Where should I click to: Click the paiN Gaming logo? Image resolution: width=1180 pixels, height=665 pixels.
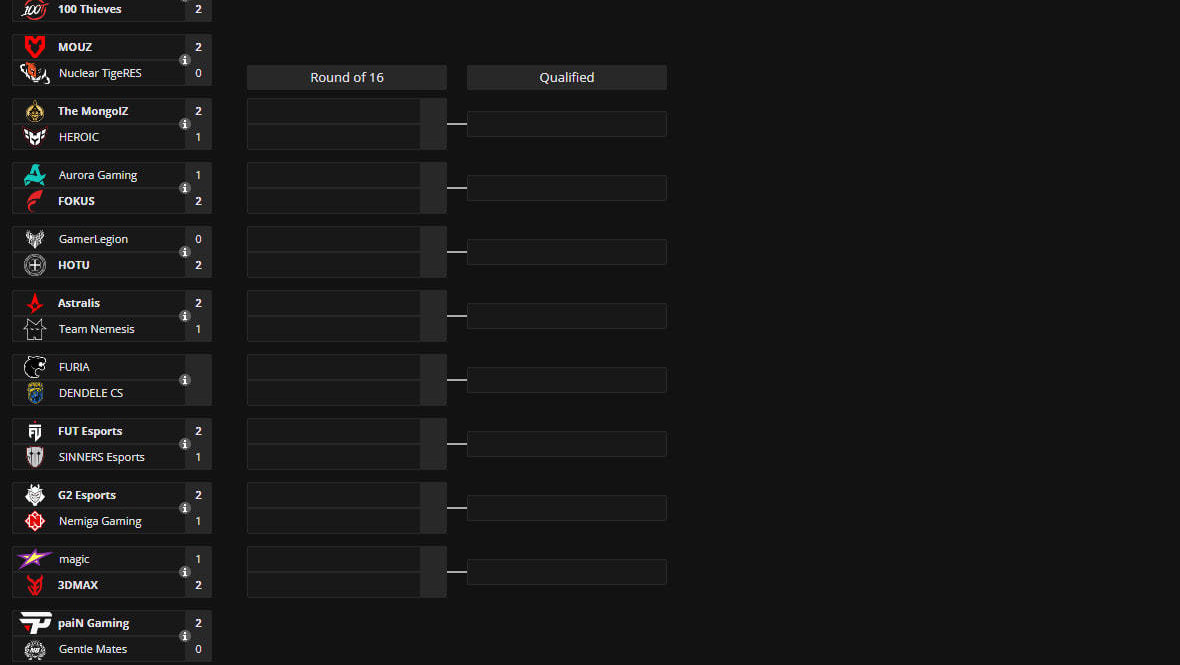(x=35, y=623)
